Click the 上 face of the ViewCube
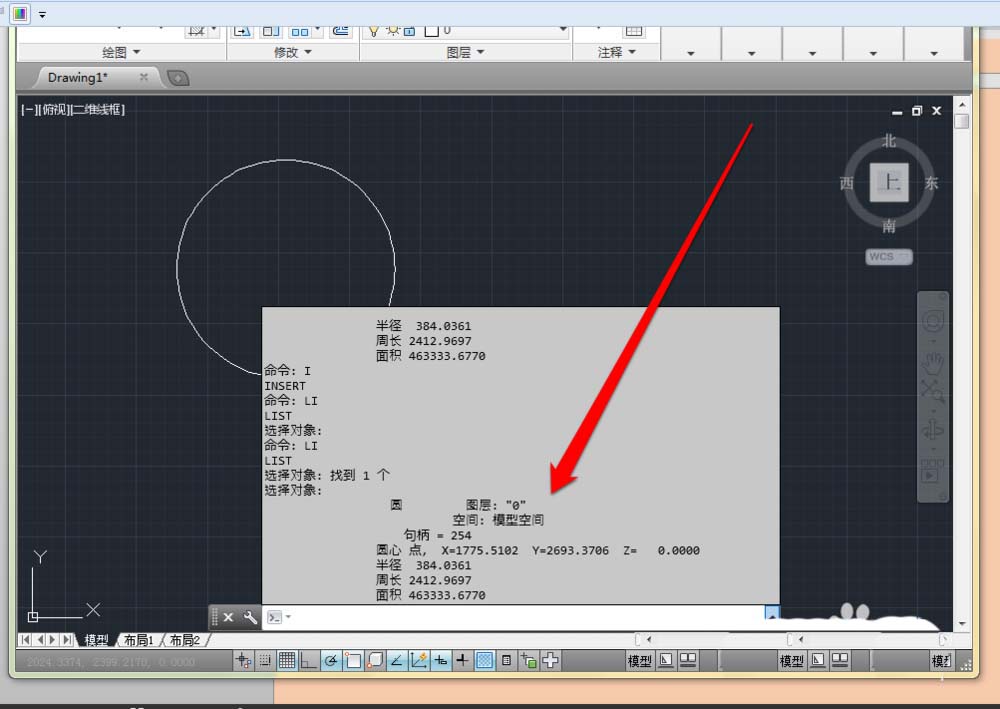The image size is (1000, 709). pos(889,183)
